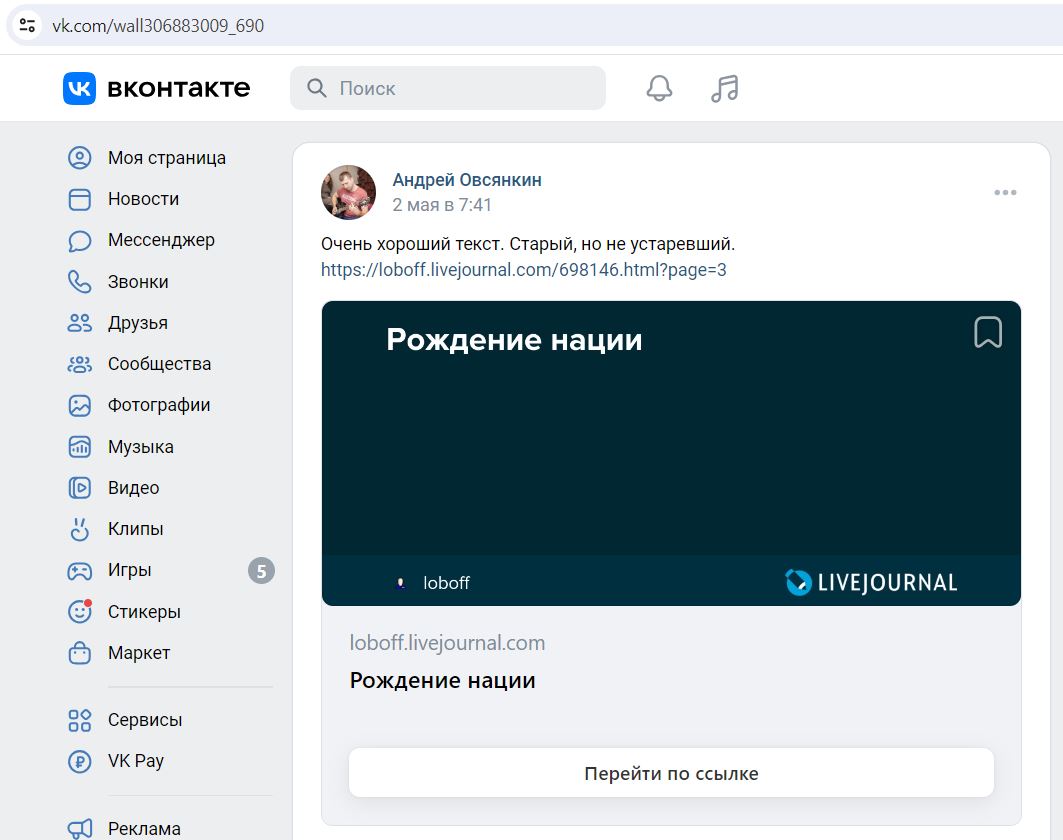Image resolution: width=1063 pixels, height=840 pixels.
Task: Save link with the bookmark icon
Action: (x=988, y=332)
